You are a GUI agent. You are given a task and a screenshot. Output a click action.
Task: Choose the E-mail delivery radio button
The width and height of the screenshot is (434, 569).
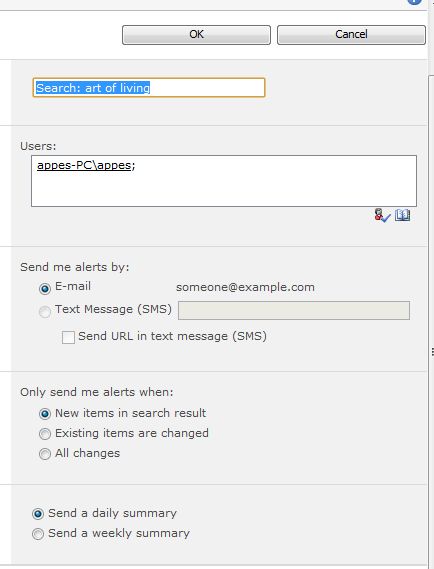coord(45,289)
